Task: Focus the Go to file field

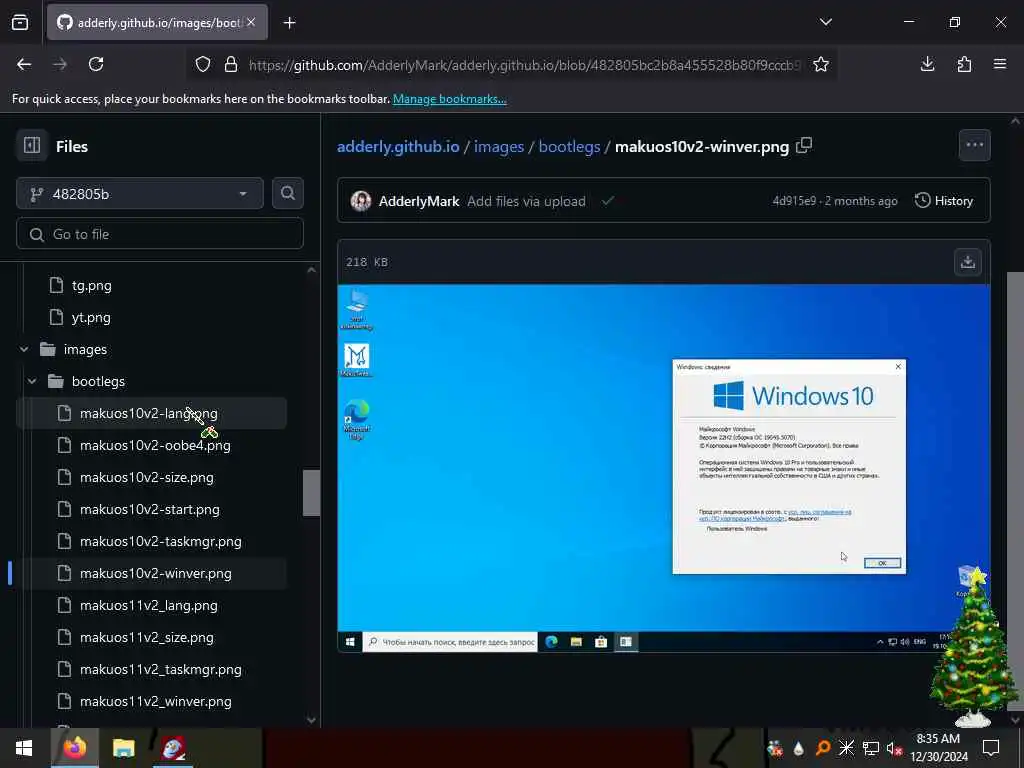Action: click(x=160, y=234)
